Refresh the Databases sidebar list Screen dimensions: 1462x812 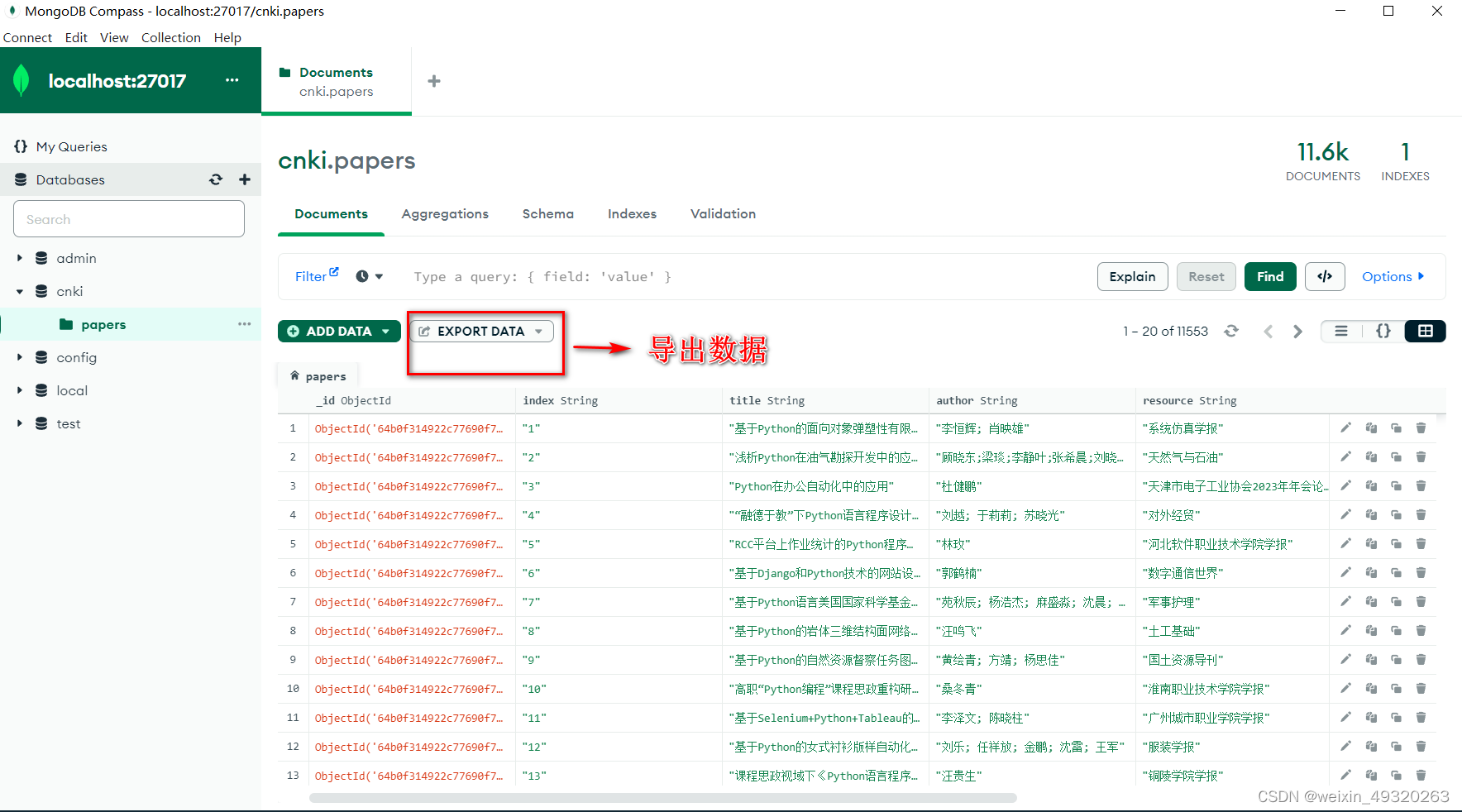(x=216, y=179)
